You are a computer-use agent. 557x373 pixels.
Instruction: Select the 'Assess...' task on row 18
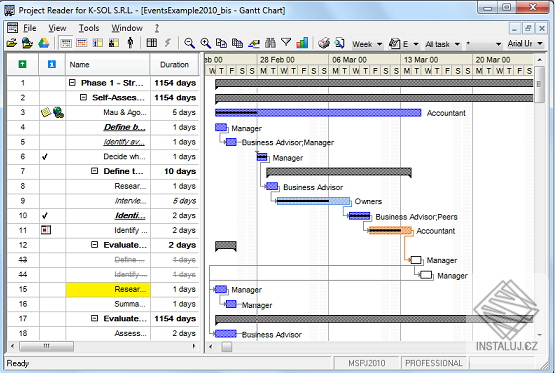pos(130,333)
